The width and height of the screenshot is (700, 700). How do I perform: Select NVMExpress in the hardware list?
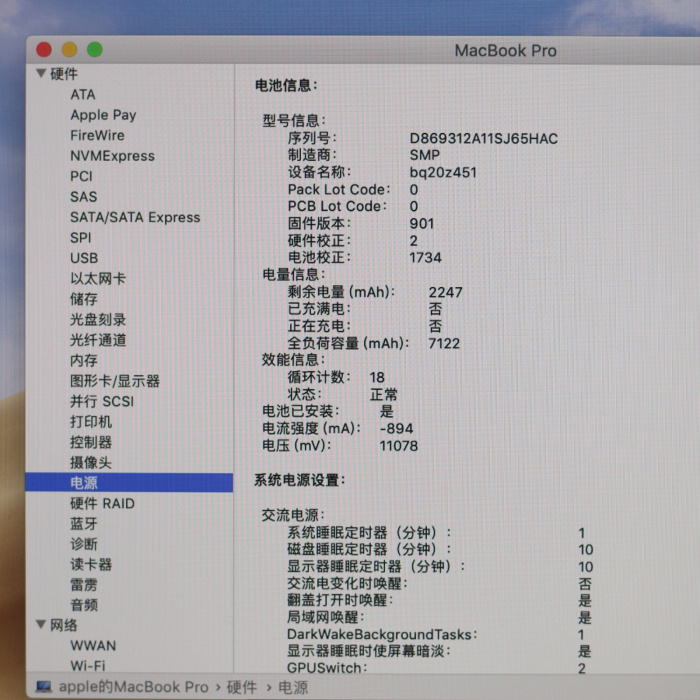112,156
